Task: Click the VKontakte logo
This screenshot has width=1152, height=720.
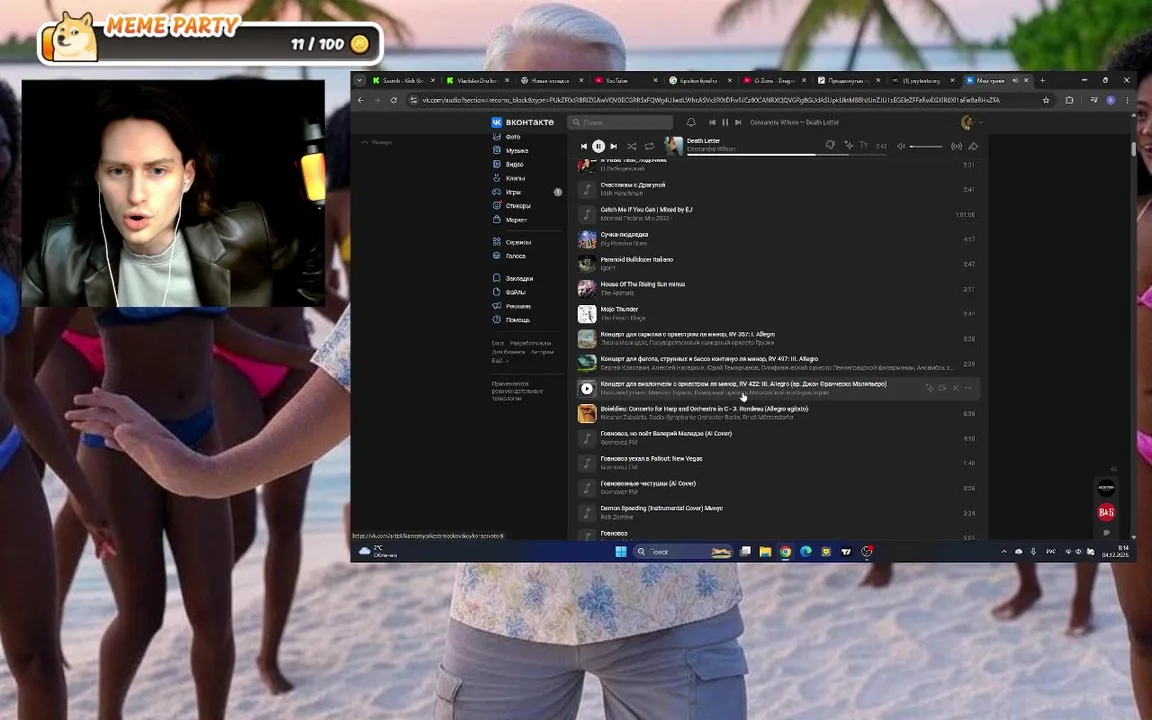Action: click(522, 122)
